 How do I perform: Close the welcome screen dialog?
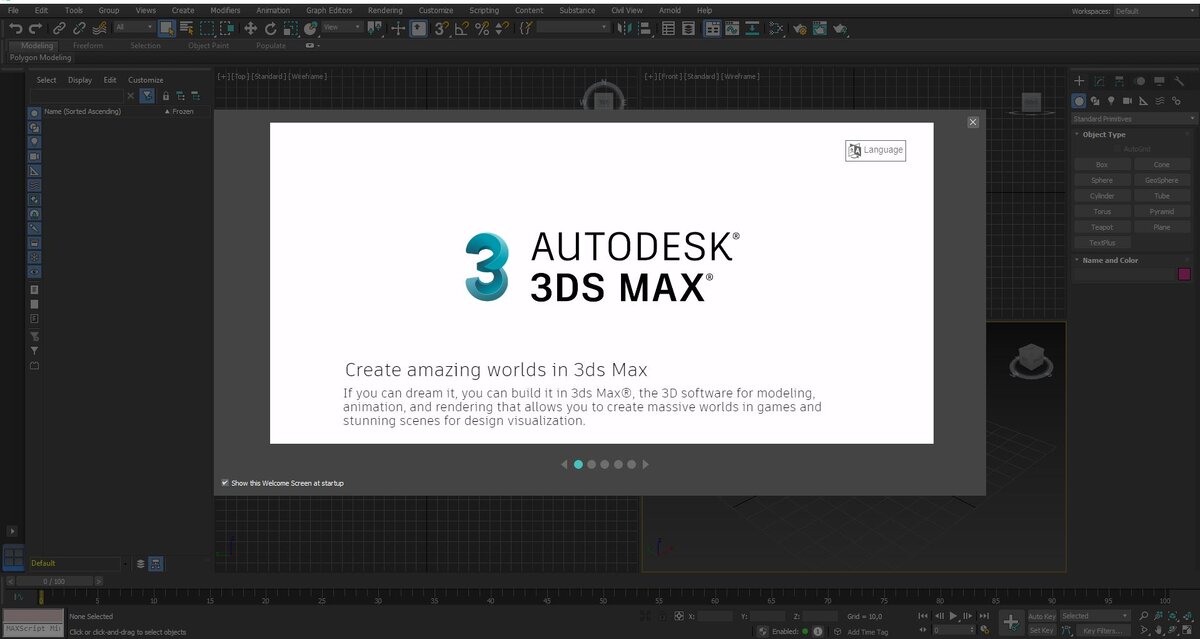coord(973,122)
